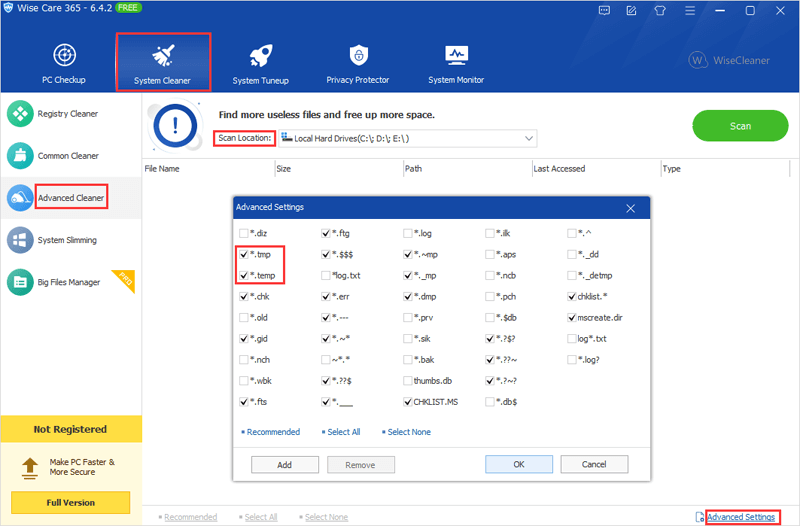This screenshot has height=526, width=800.
Task: Click Cancel in Advanced Settings dialog
Action: click(x=594, y=464)
